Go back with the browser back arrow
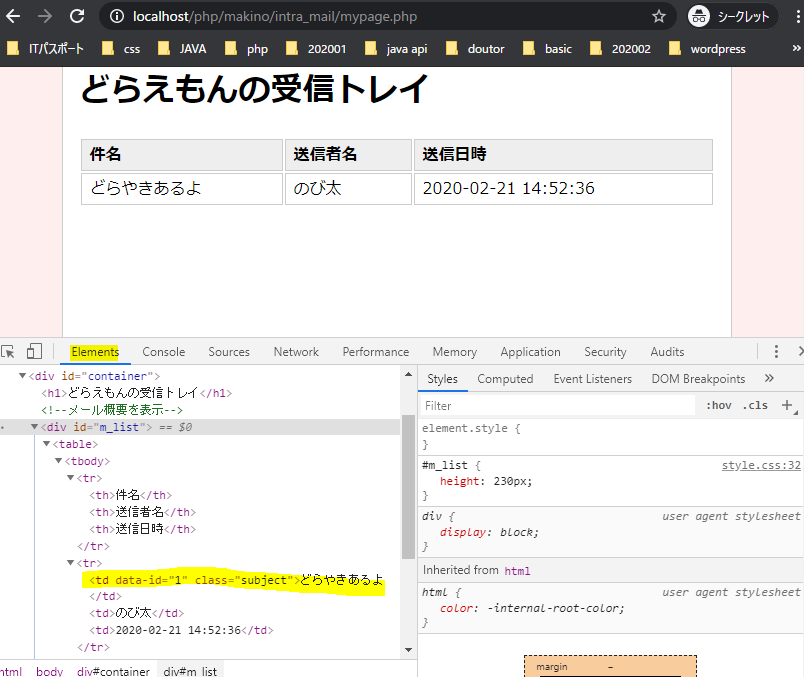This screenshot has height=677, width=804. 13,16
